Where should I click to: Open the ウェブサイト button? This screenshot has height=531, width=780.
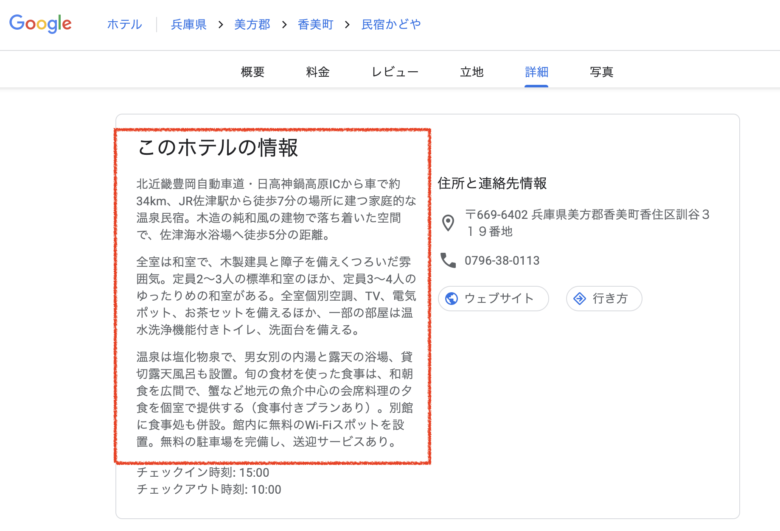pos(493,299)
